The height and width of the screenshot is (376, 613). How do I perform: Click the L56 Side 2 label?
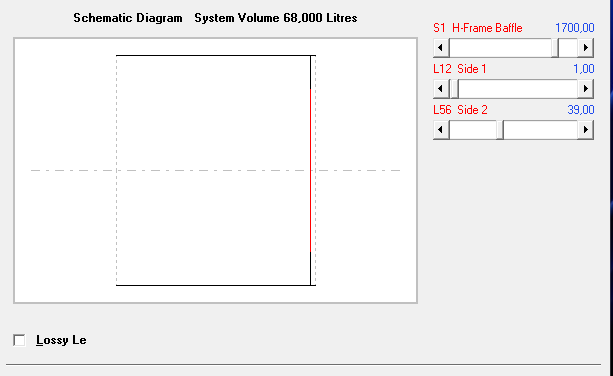[461, 110]
